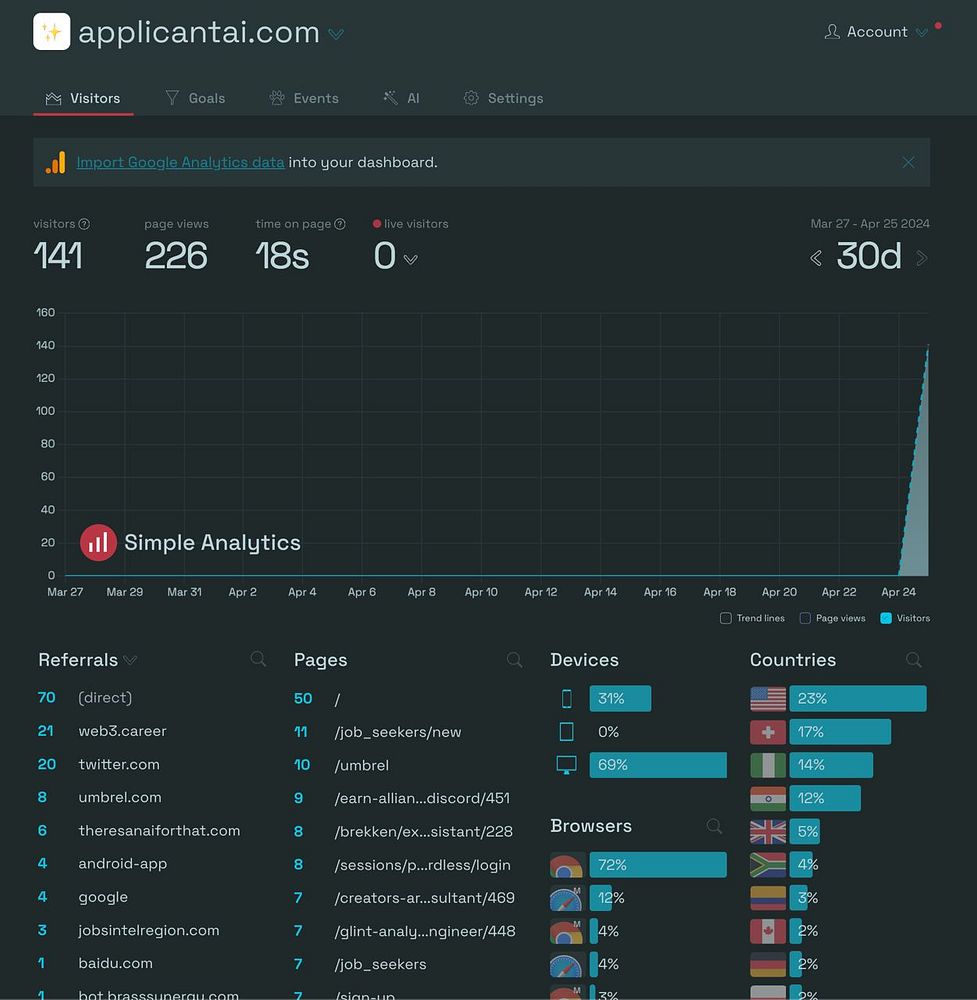Click the Simple Analytics logo on the chart
The width and height of the screenshot is (977, 1000).
coord(190,543)
